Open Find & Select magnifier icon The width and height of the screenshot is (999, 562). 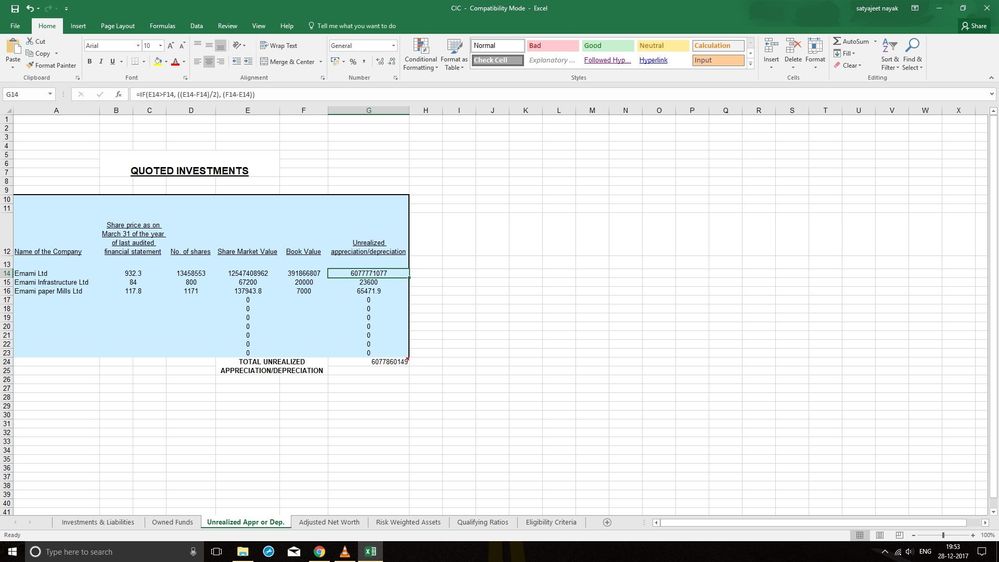click(x=912, y=46)
